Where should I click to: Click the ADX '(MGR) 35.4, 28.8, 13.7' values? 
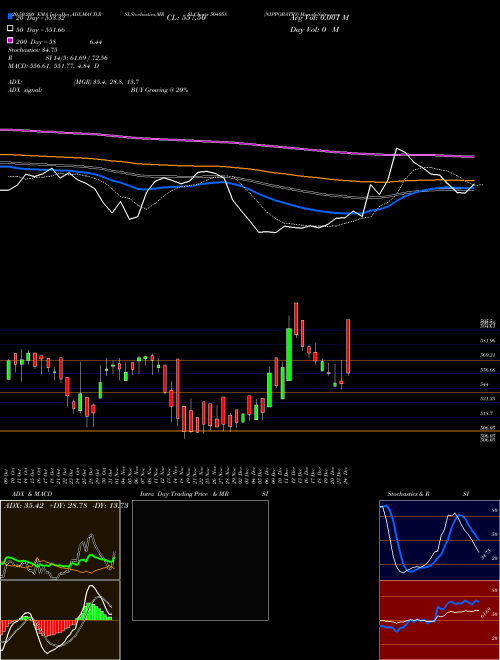(106, 82)
